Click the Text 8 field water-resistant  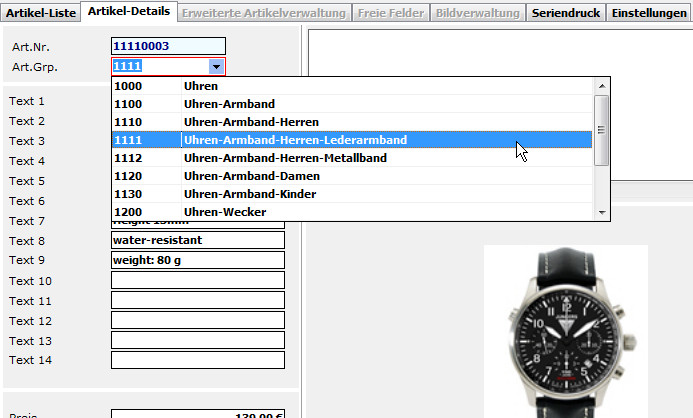[x=197, y=240]
